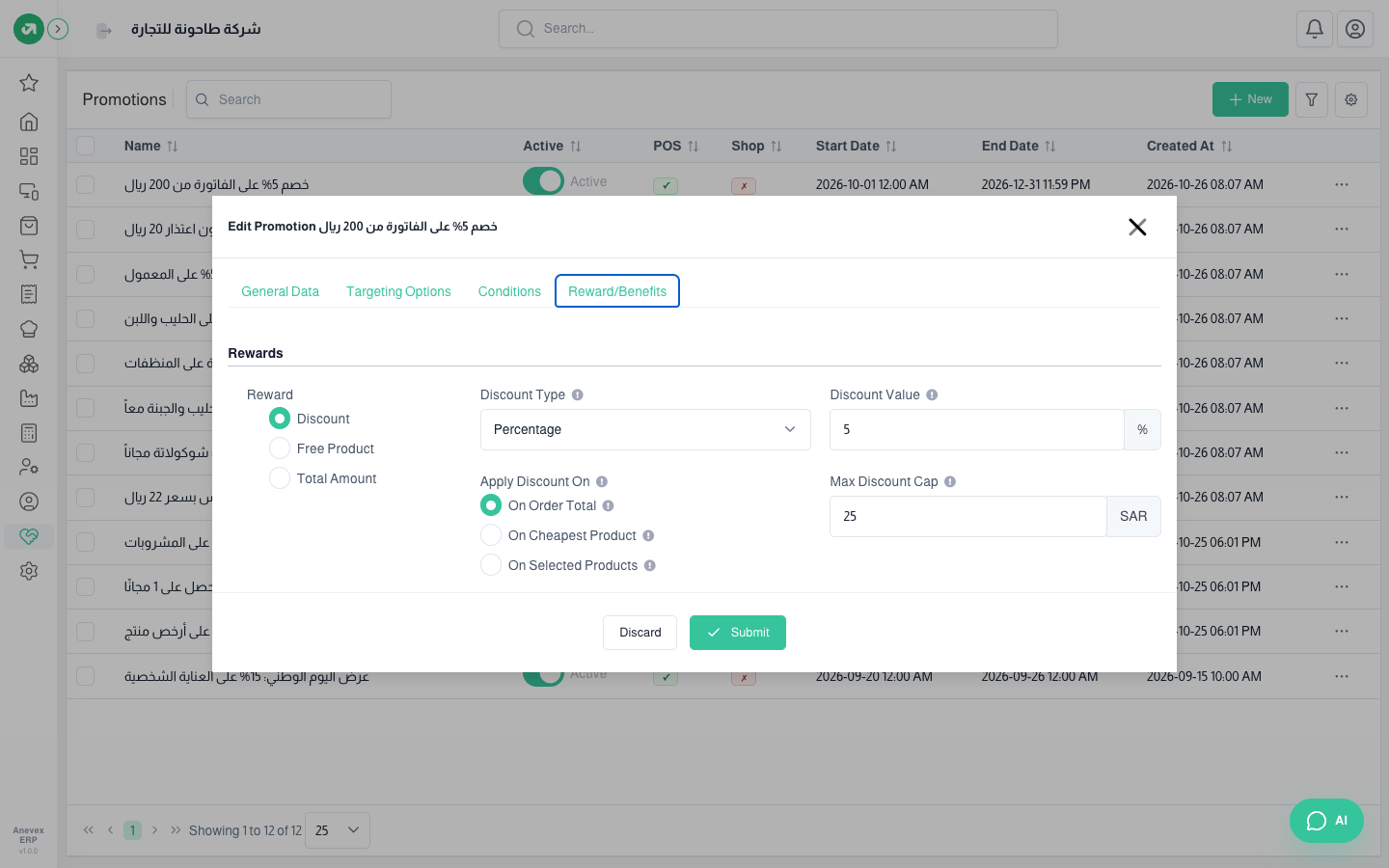1389x868 pixels.
Task: Open the Discount Type dropdown
Action: (x=645, y=429)
